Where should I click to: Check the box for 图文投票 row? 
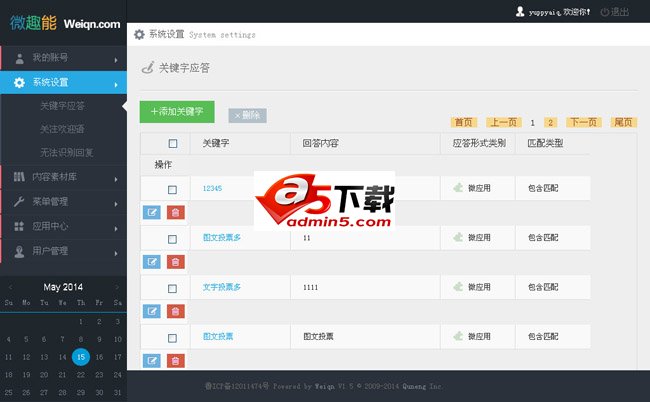pos(172,338)
